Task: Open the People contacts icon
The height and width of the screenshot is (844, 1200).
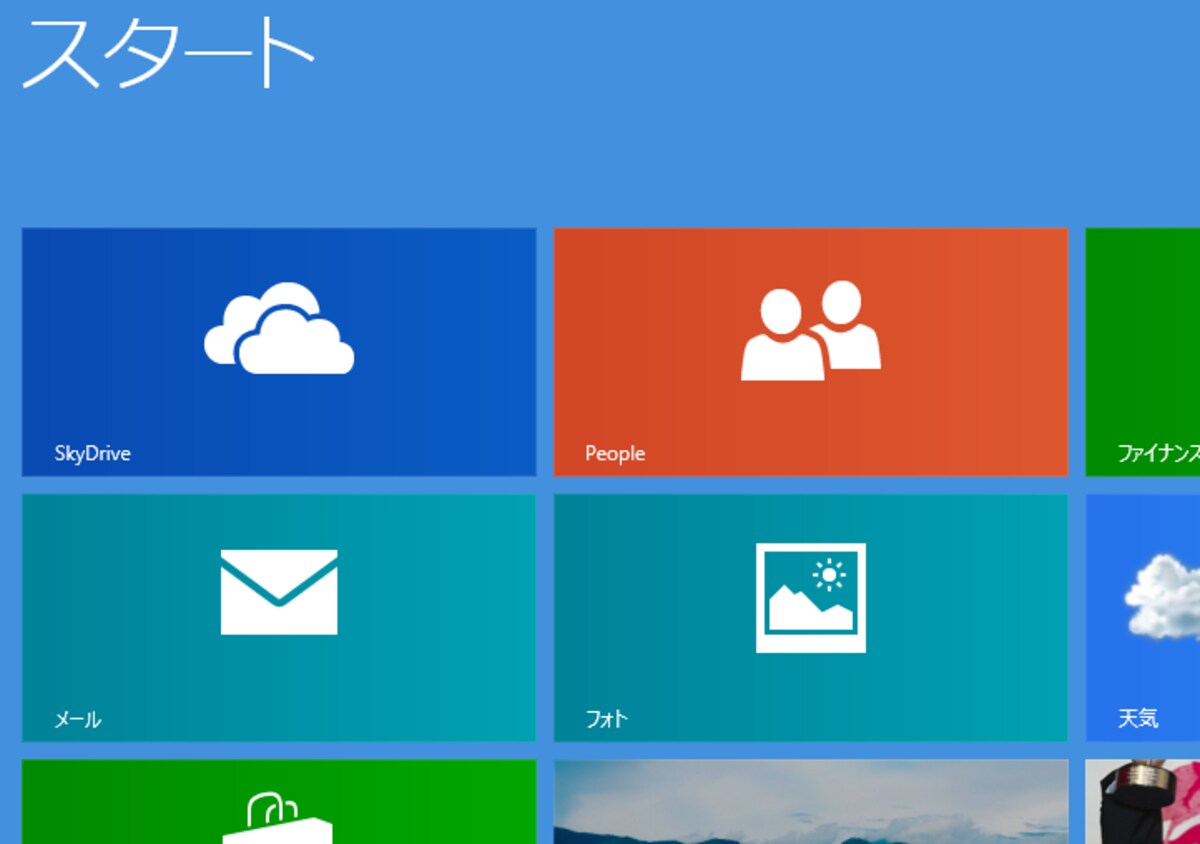Action: tap(811, 330)
